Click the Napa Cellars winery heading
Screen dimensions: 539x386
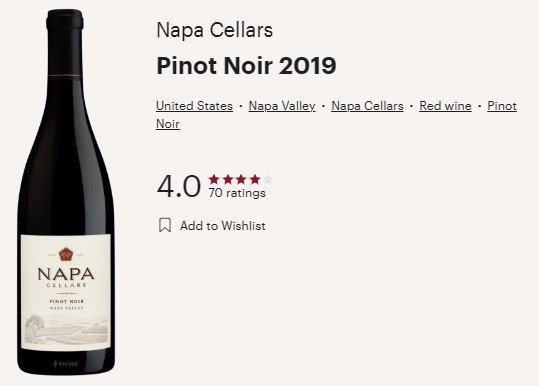point(214,30)
